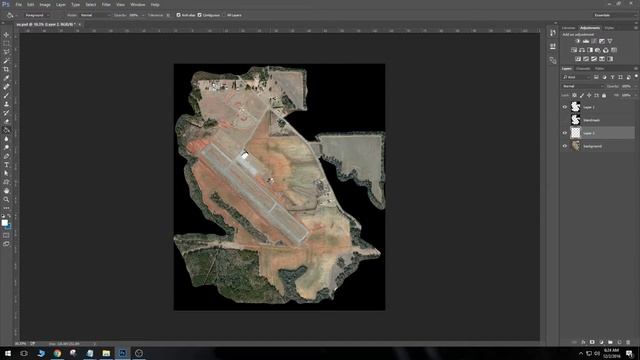The width and height of the screenshot is (640, 360).
Task: Select the Crop tool
Action: click(x=6, y=69)
